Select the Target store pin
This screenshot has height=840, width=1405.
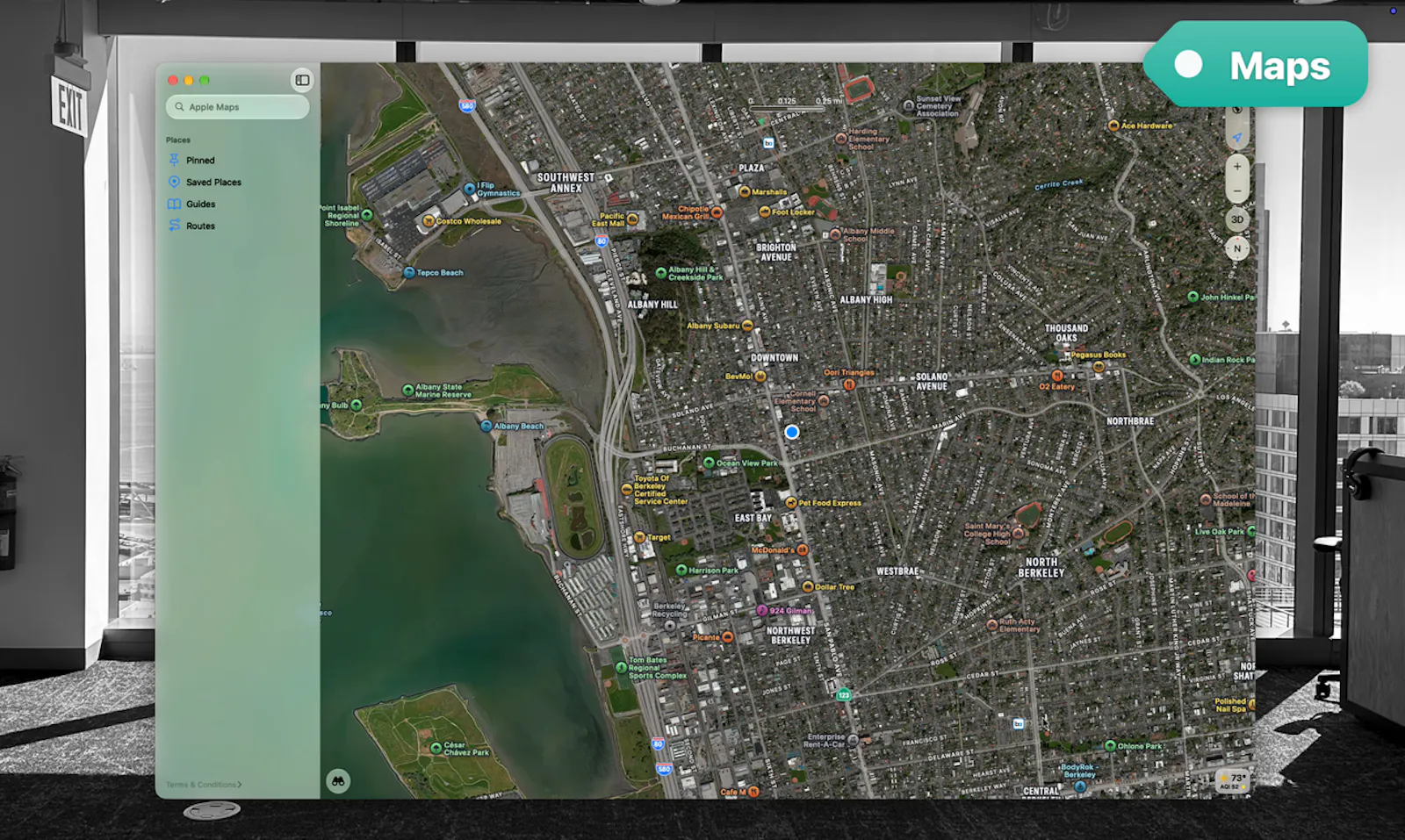[640, 537]
